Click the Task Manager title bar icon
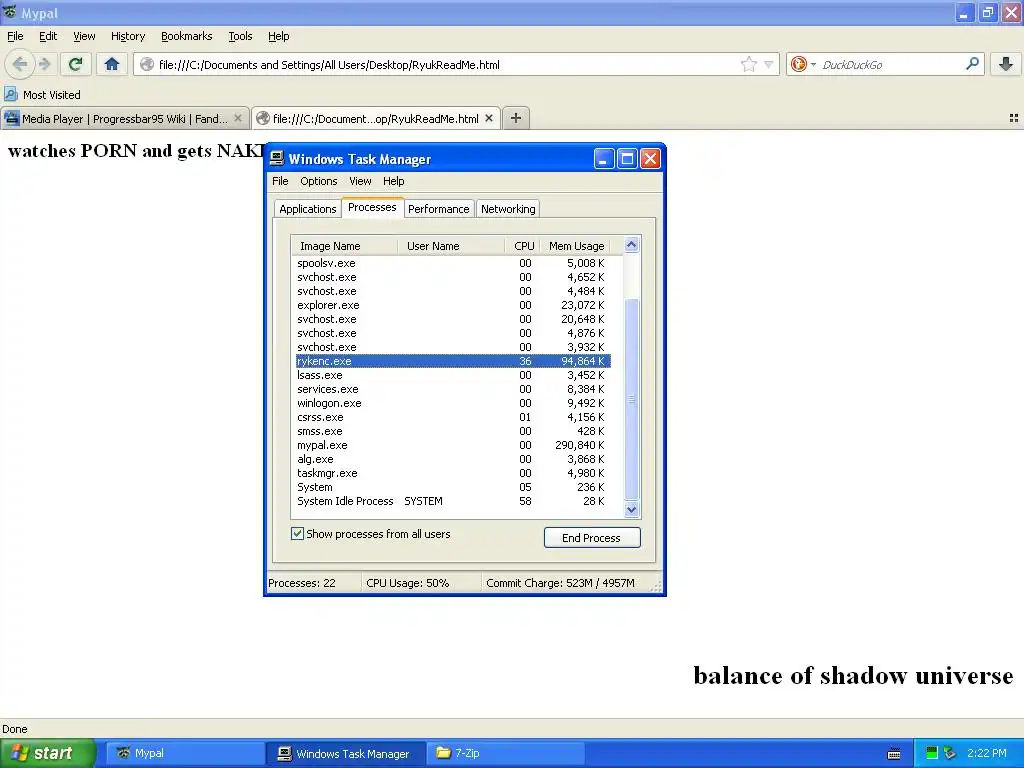 278,159
